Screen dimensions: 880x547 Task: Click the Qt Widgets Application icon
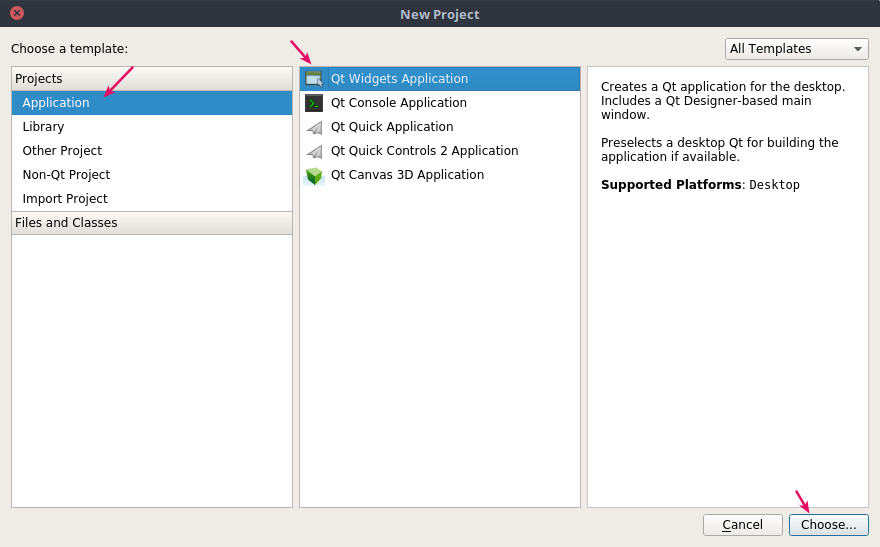314,79
